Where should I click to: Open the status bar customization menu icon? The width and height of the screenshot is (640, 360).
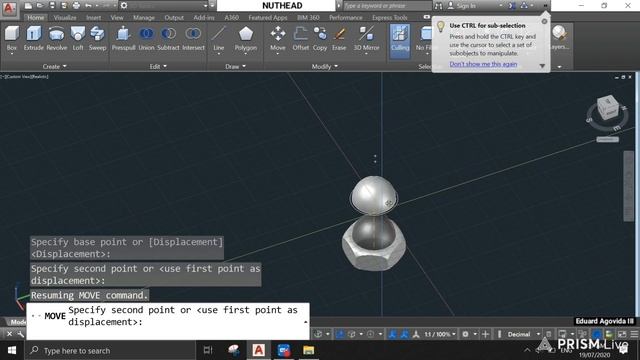pos(634,334)
